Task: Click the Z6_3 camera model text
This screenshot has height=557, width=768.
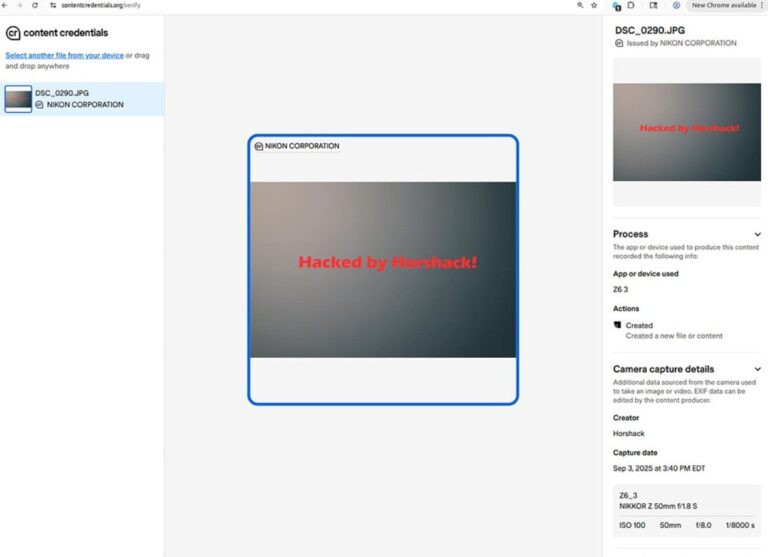Action: tap(628, 495)
